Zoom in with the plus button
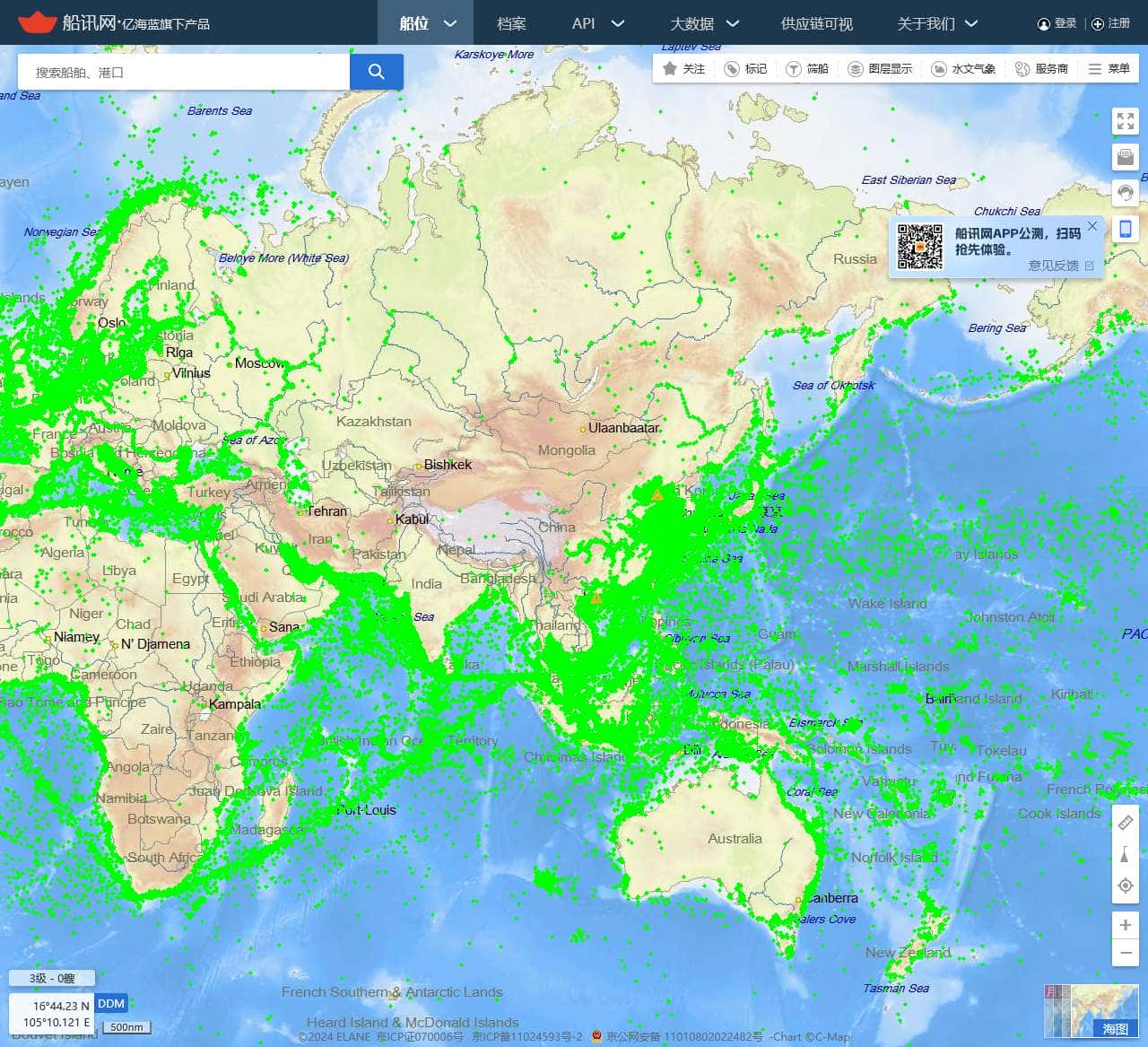The image size is (1148, 1047). point(1125,925)
